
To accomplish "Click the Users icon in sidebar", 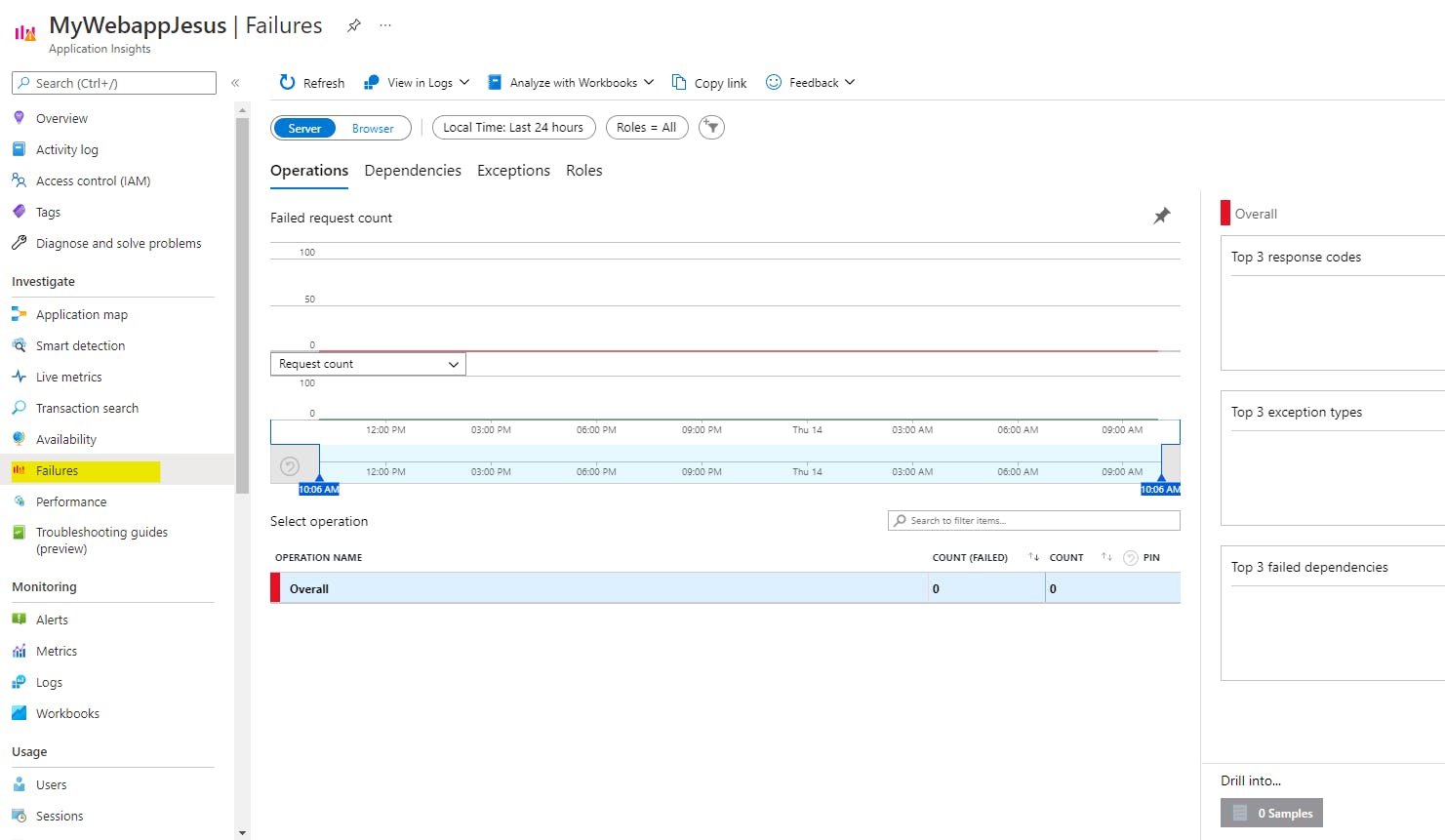I will coord(19,784).
